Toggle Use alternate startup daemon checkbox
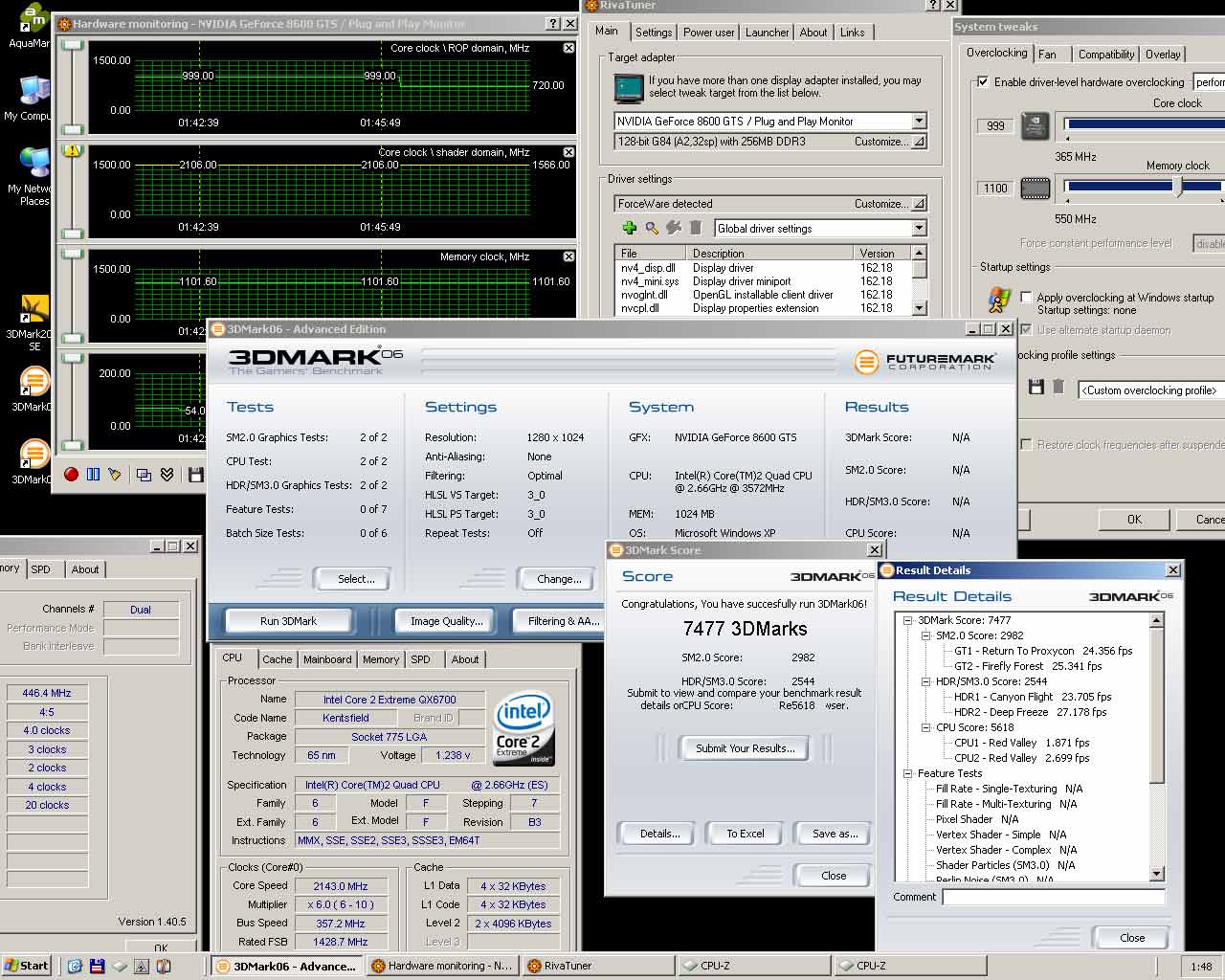 [1026, 330]
